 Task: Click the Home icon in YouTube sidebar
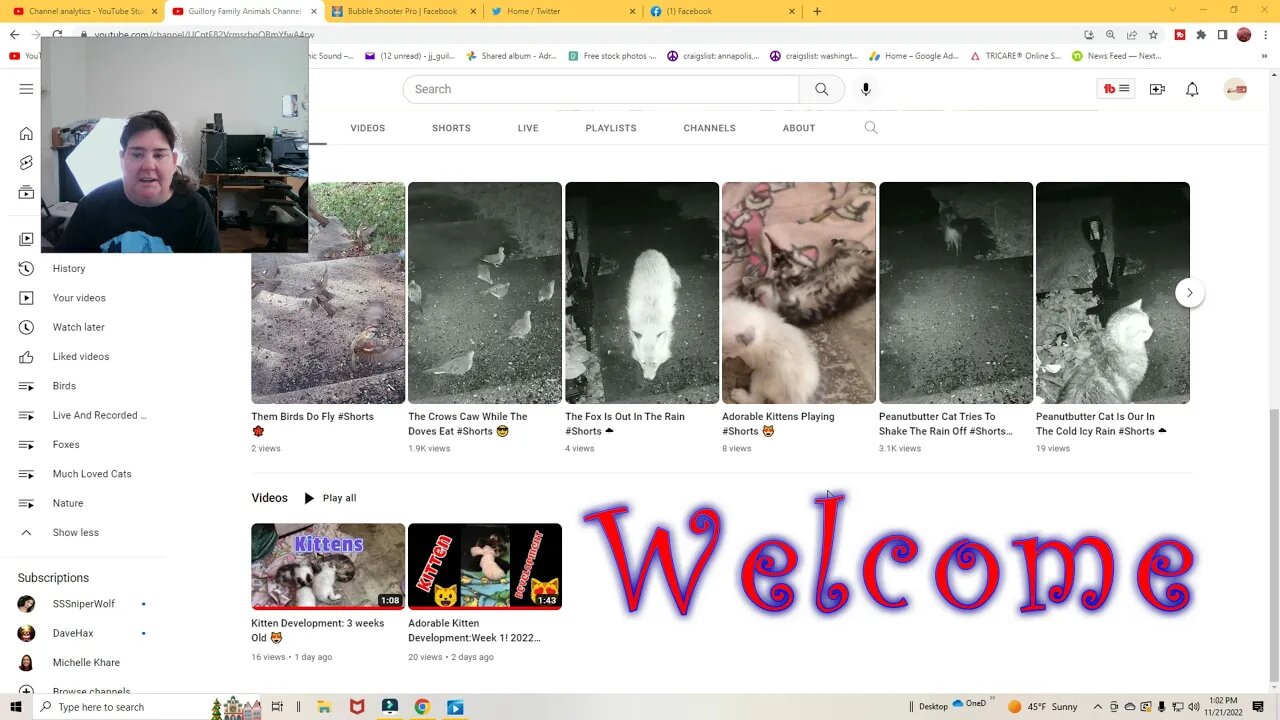pos(26,134)
